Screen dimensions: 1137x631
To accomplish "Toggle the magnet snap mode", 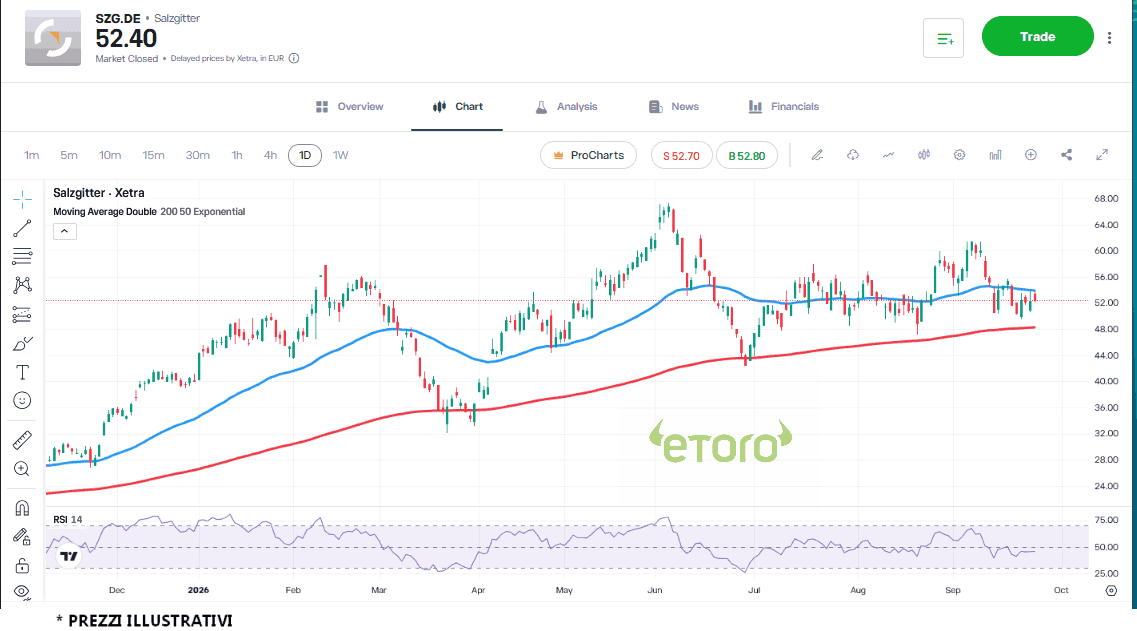I will [22, 508].
